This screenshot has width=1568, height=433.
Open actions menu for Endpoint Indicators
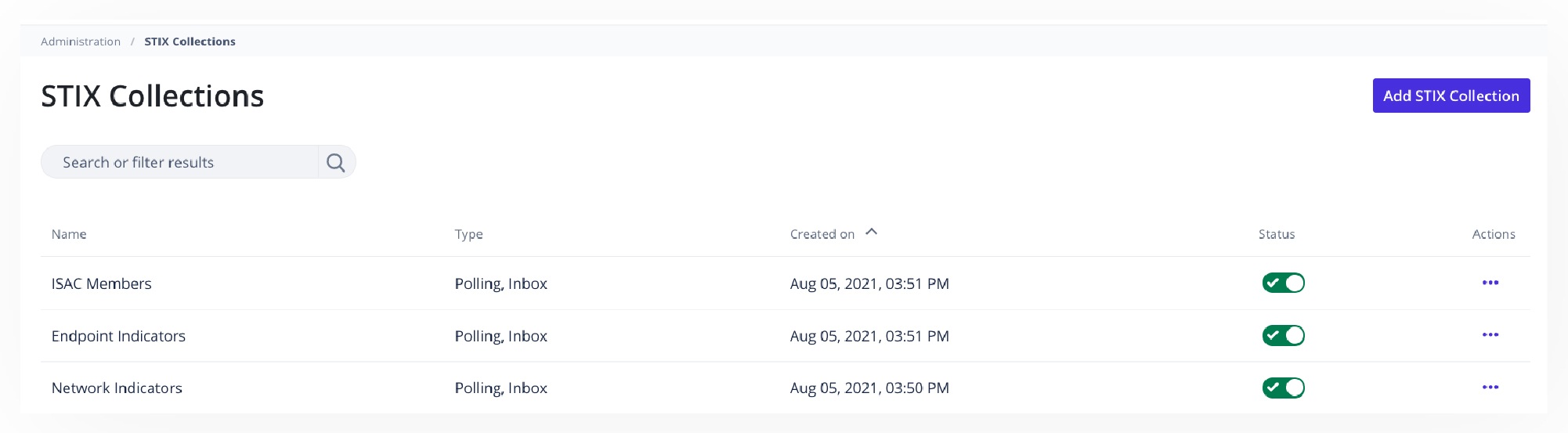coord(1490,335)
